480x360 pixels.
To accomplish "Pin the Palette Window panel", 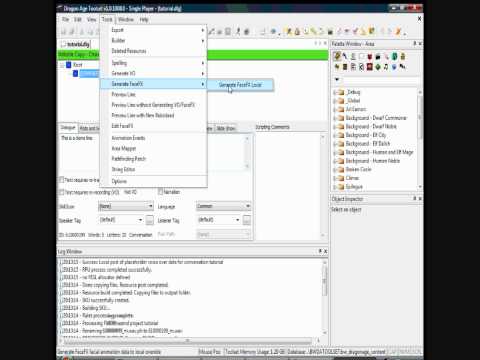I will [414, 44].
